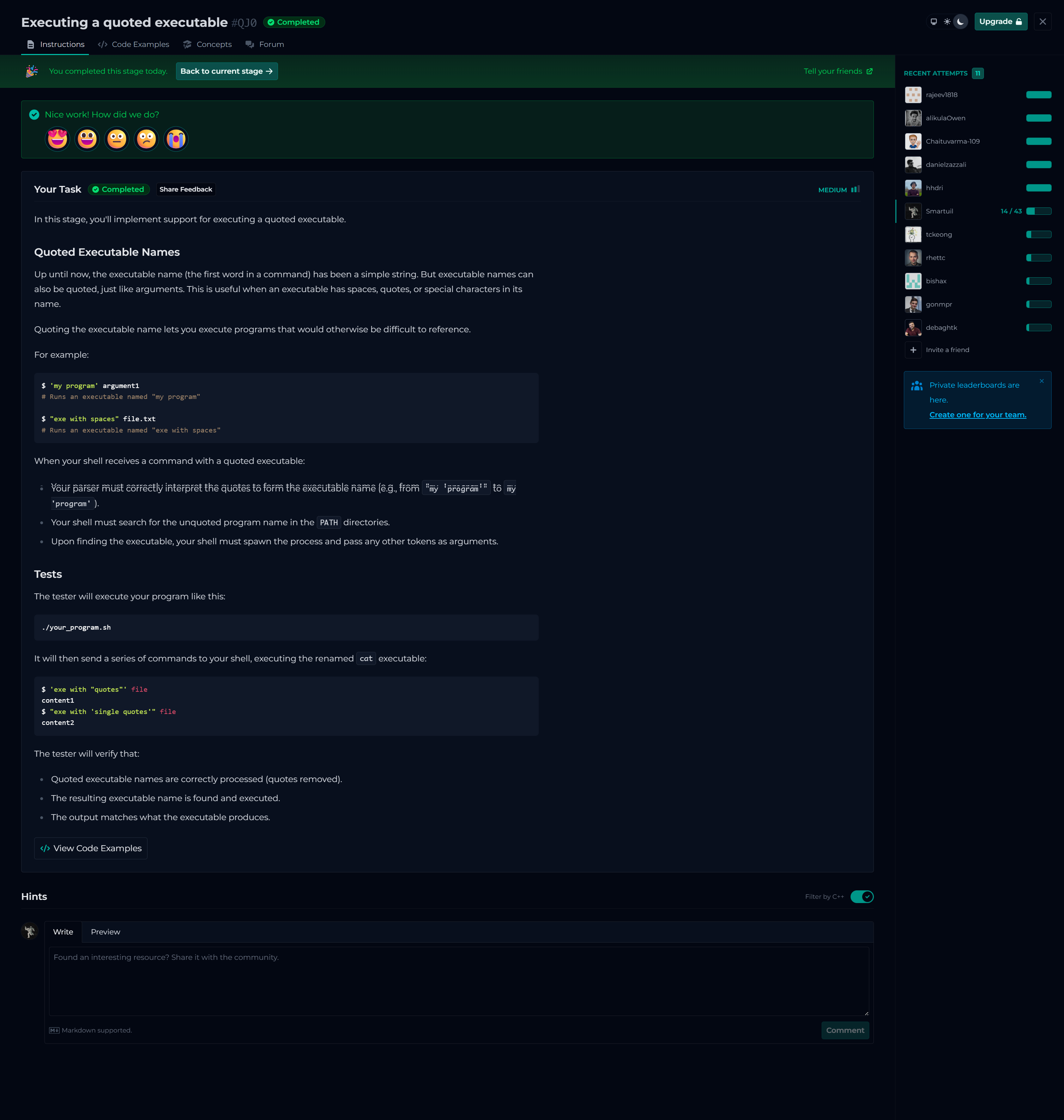The image size is (1064, 1120).
Task: Dismiss the private leaderboards notice
Action: [x=1041, y=381]
